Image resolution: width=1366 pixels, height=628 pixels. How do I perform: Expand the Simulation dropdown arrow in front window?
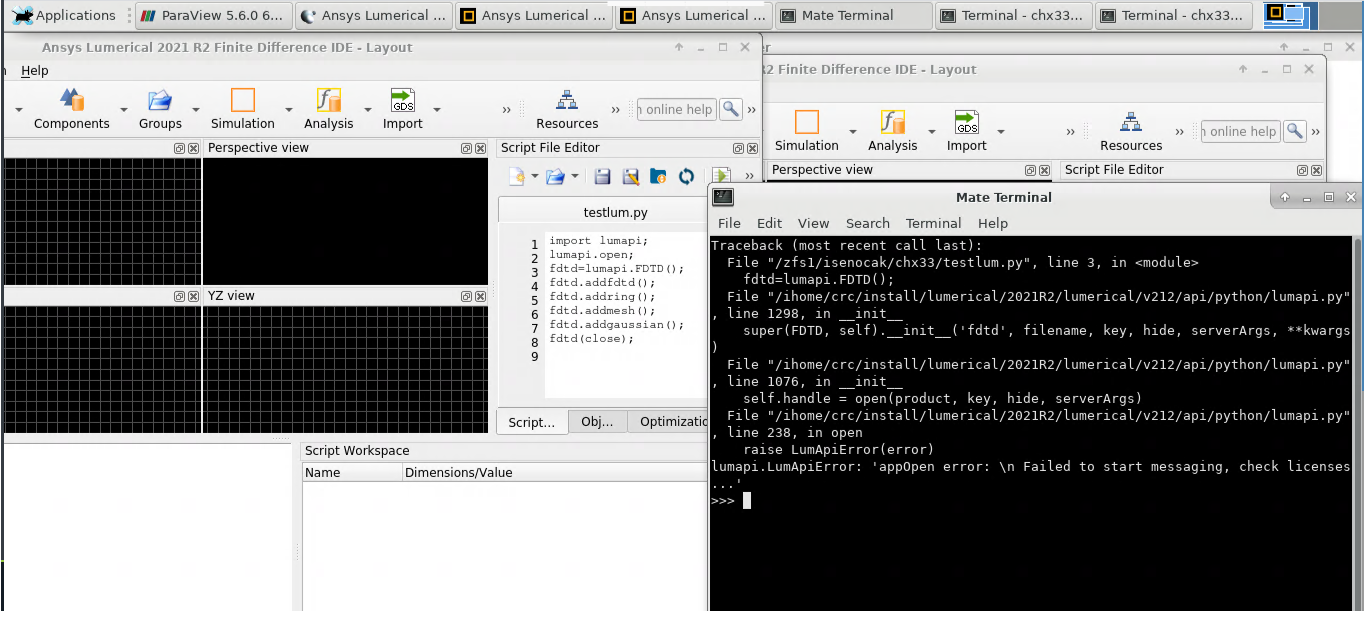[x=289, y=110]
